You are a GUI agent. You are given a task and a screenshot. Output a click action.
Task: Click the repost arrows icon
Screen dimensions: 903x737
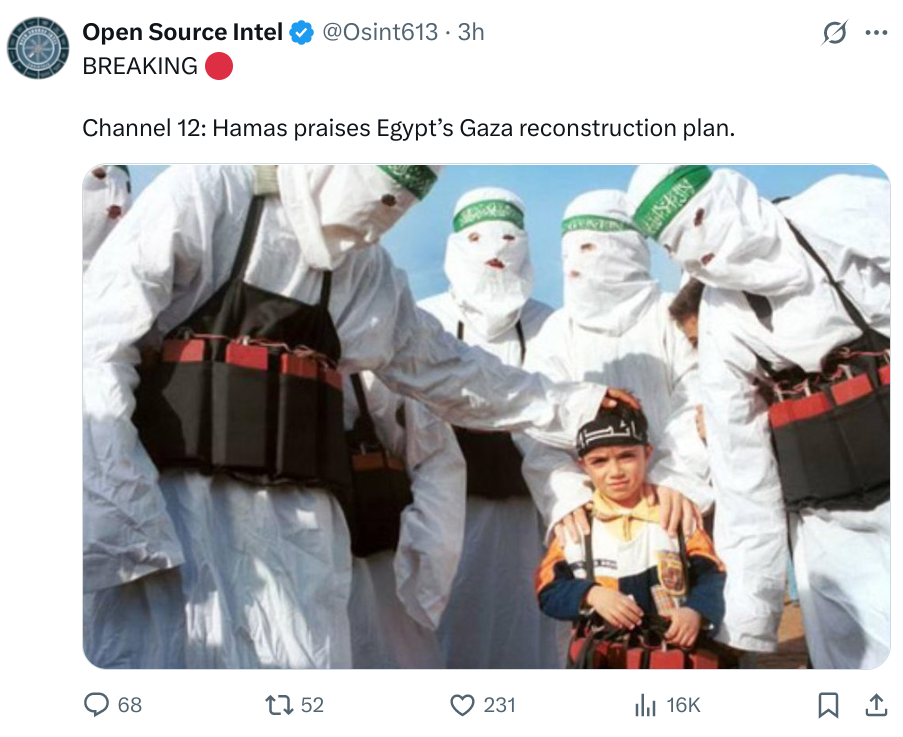coord(279,705)
